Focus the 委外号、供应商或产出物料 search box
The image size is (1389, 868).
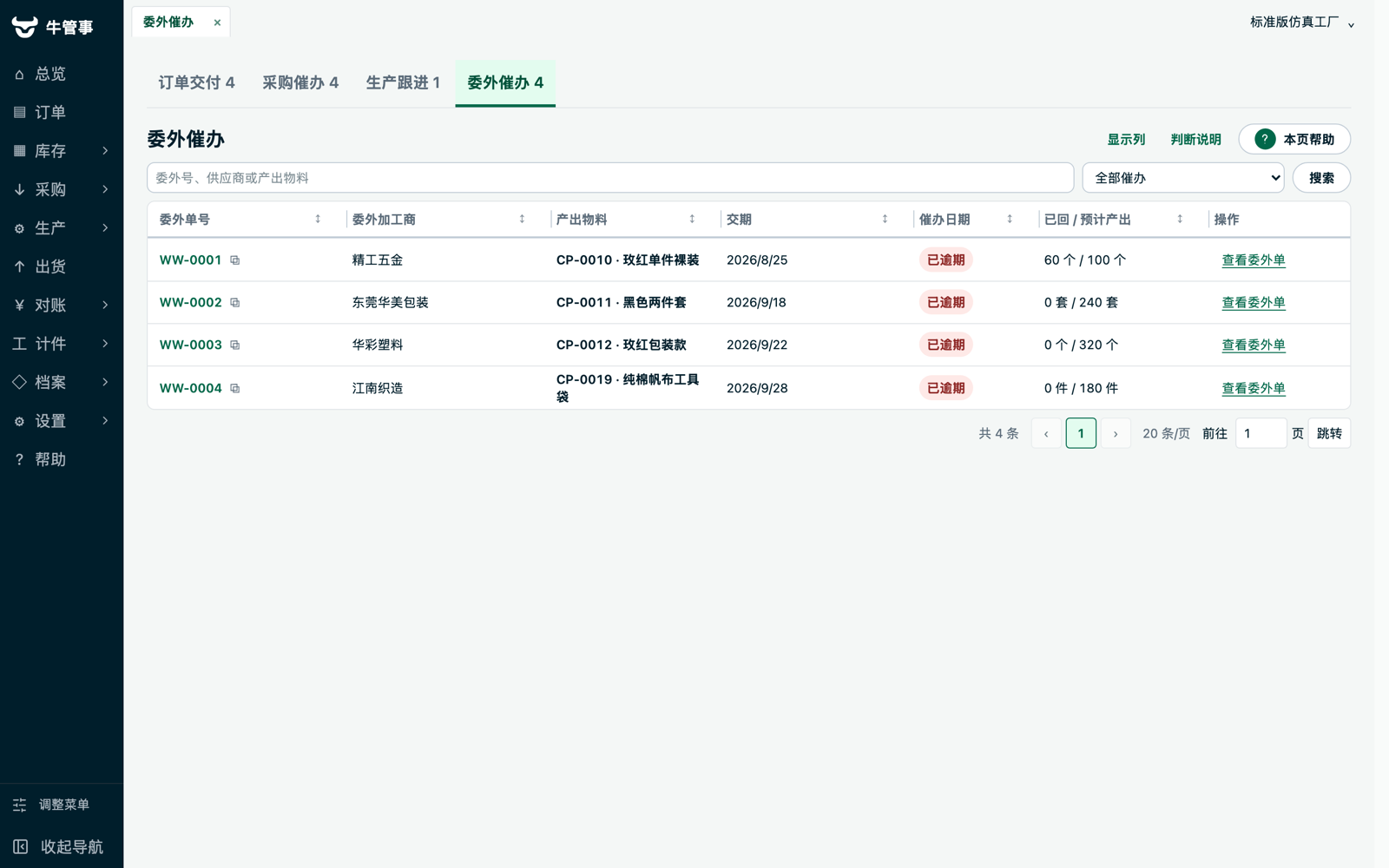(x=610, y=178)
